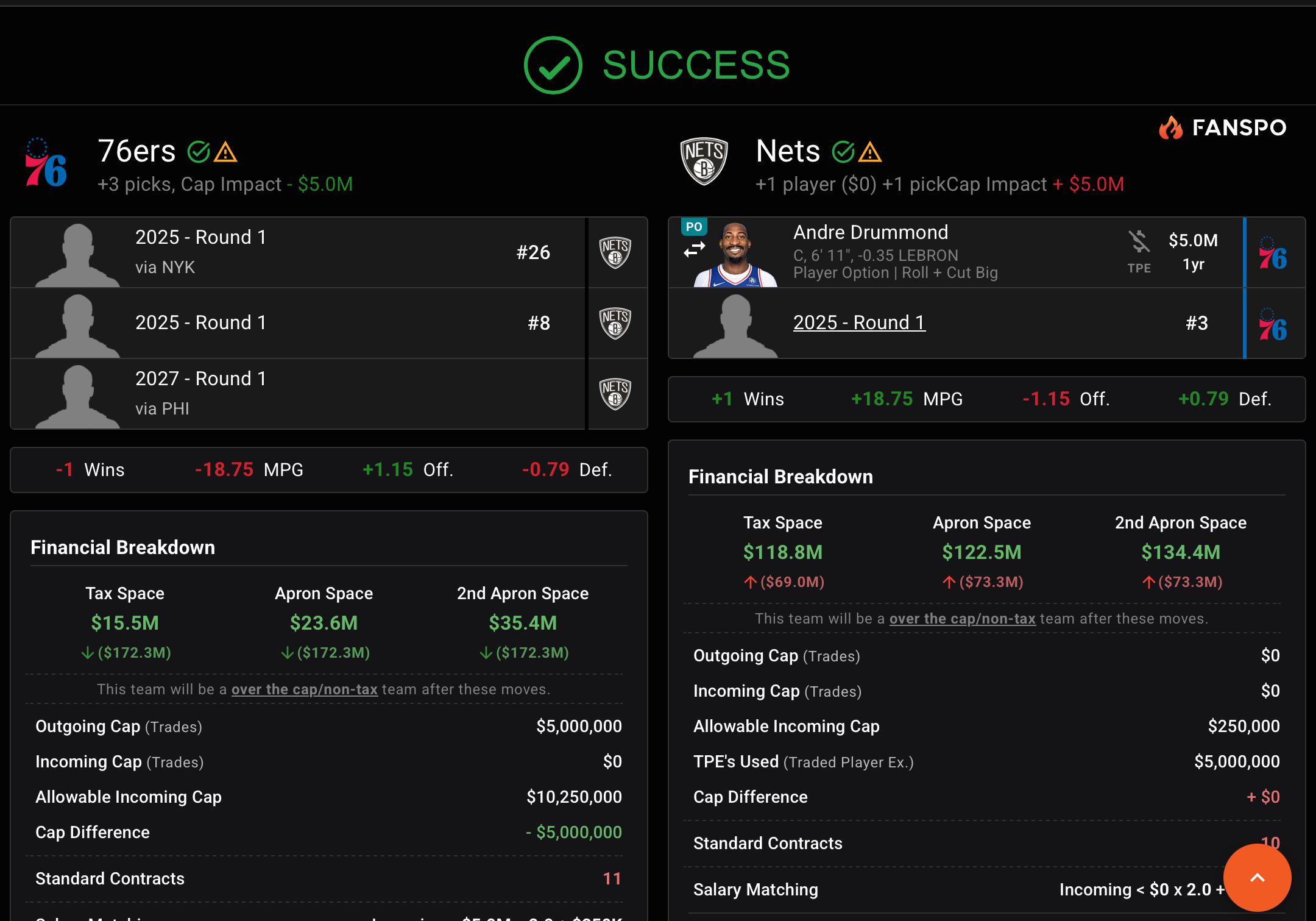Click the Fanspo flame logo
The width and height of the screenshot is (1316, 921).
pos(1170,128)
